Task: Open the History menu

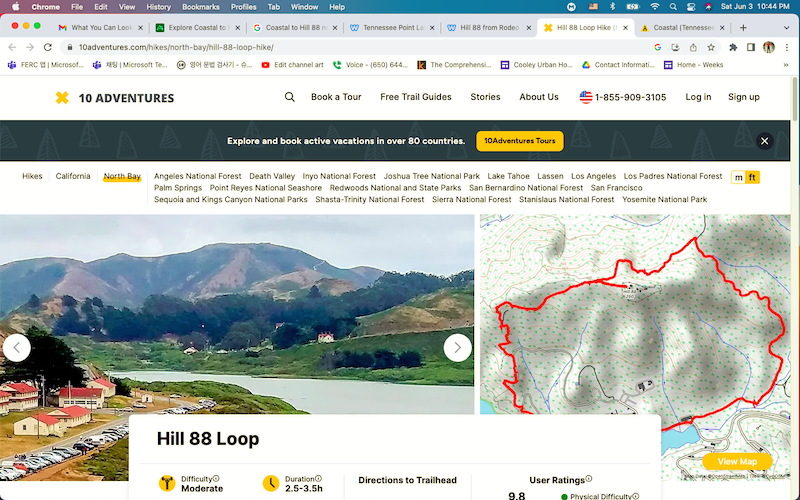Action: (159, 7)
